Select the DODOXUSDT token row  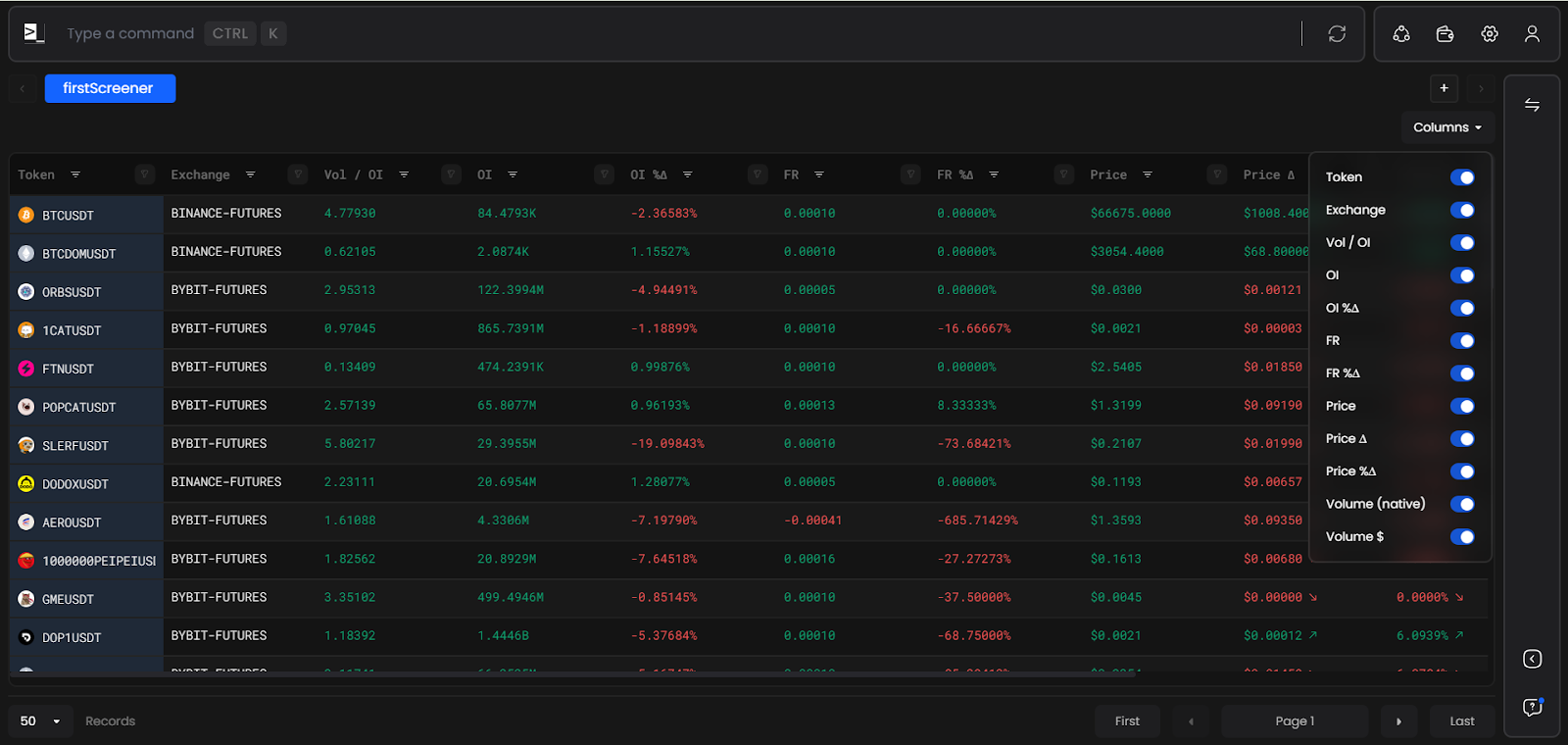click(86, 483)
